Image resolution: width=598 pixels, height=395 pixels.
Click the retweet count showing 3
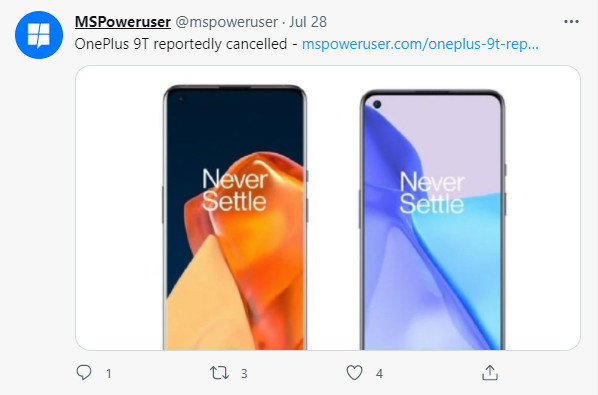tap(244, 373)
